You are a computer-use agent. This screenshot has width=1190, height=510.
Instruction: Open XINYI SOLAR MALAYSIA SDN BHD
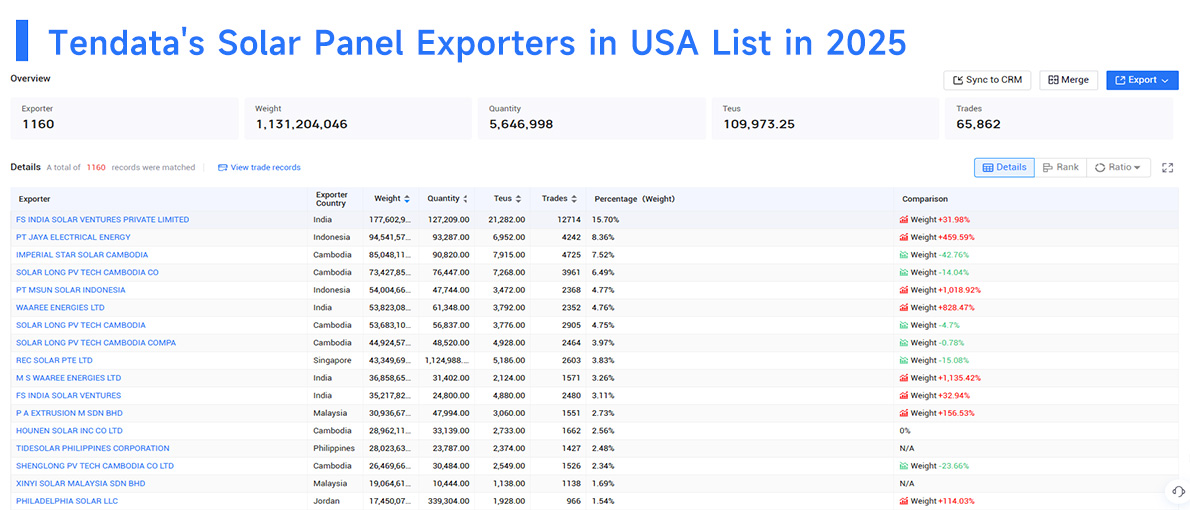pos(80,483)
